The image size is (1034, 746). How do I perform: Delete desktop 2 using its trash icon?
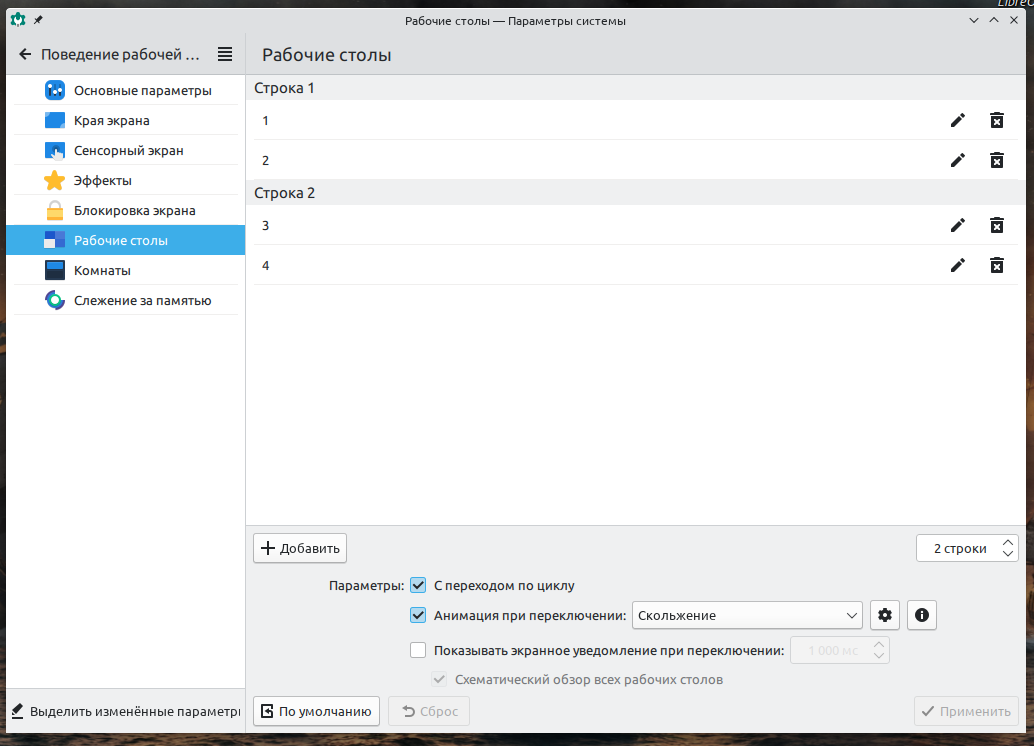coord(996,160)
